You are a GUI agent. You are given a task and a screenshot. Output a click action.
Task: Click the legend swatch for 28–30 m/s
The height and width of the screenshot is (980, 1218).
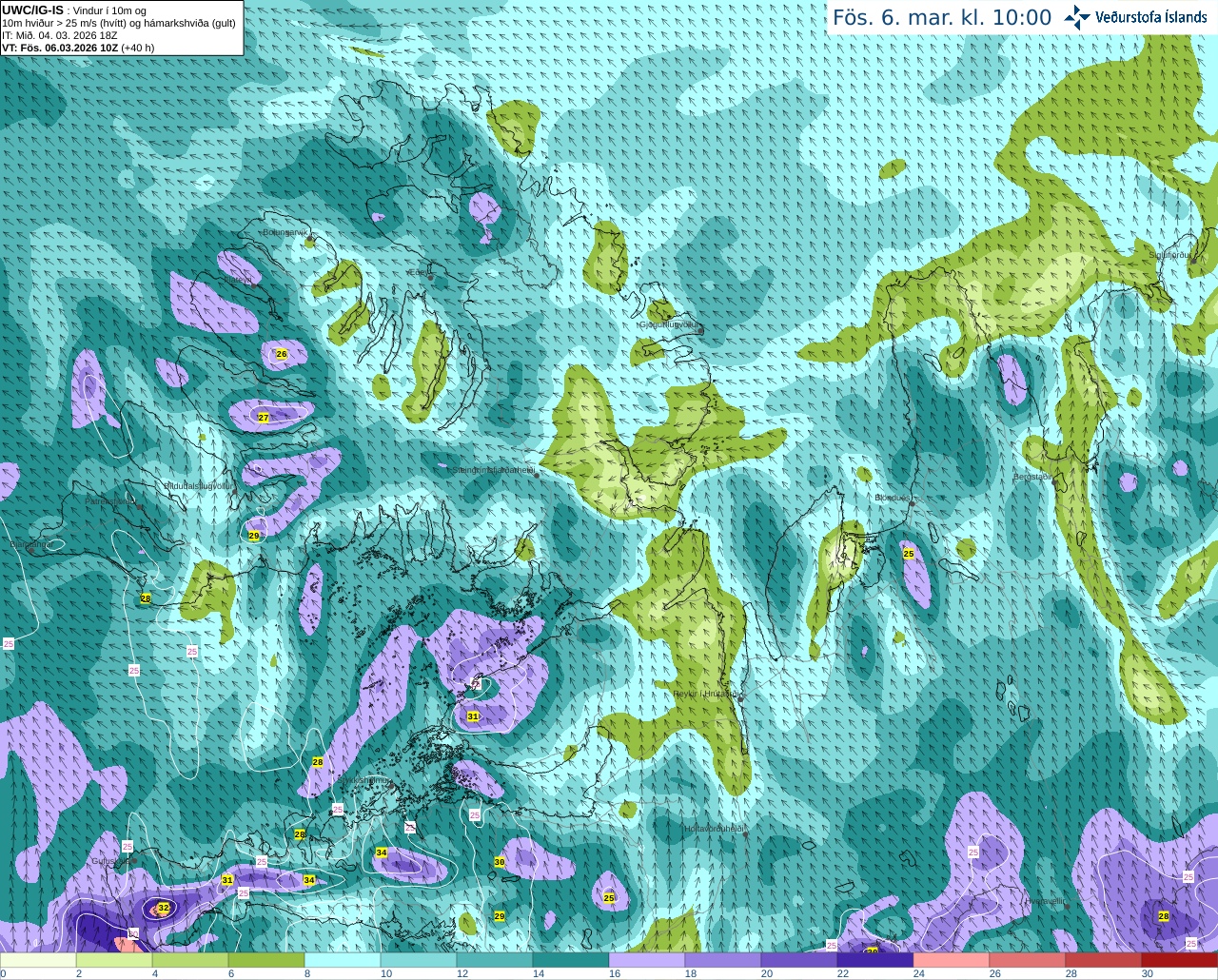click(1104, 960)
